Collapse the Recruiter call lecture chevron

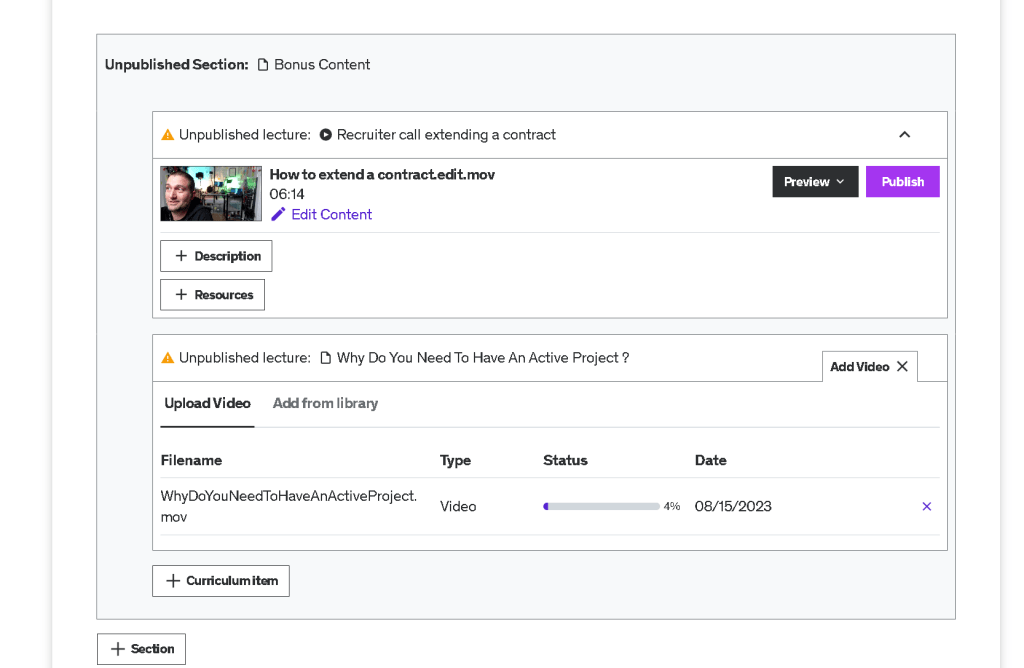[x=904, y=135]
